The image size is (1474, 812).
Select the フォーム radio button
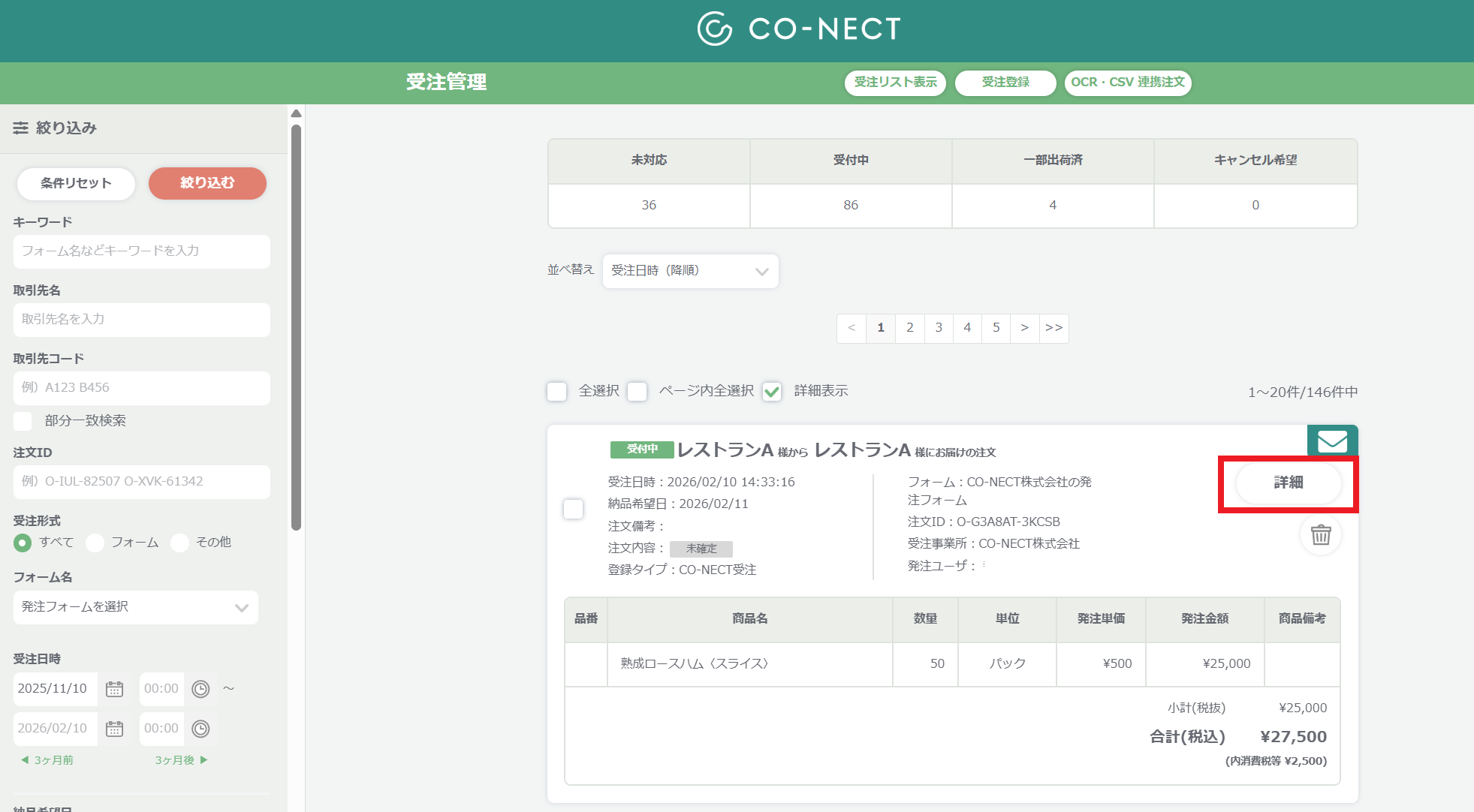(x=95, y=543)
